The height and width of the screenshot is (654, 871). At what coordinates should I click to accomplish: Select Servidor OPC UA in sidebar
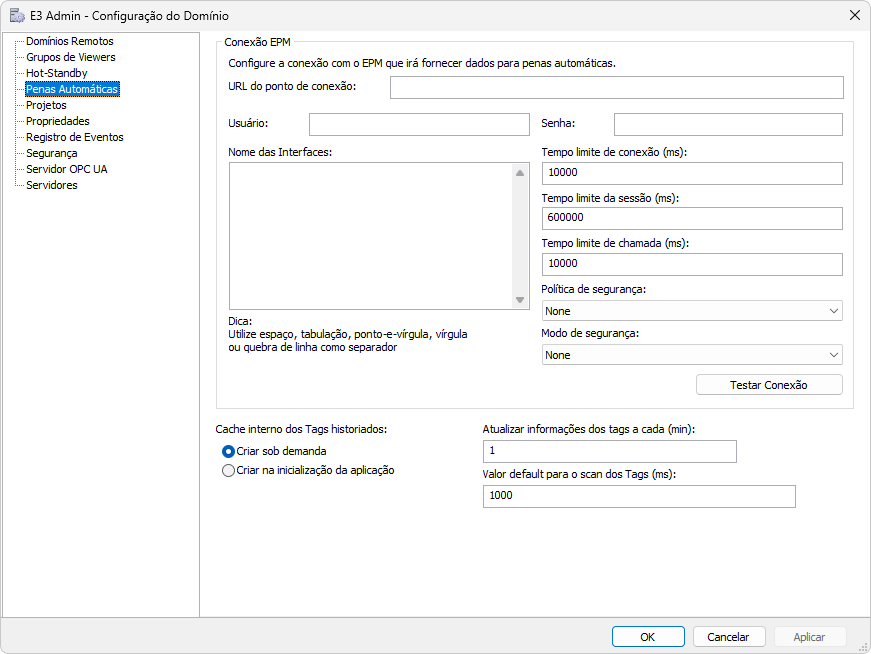[x=66, y=169]
